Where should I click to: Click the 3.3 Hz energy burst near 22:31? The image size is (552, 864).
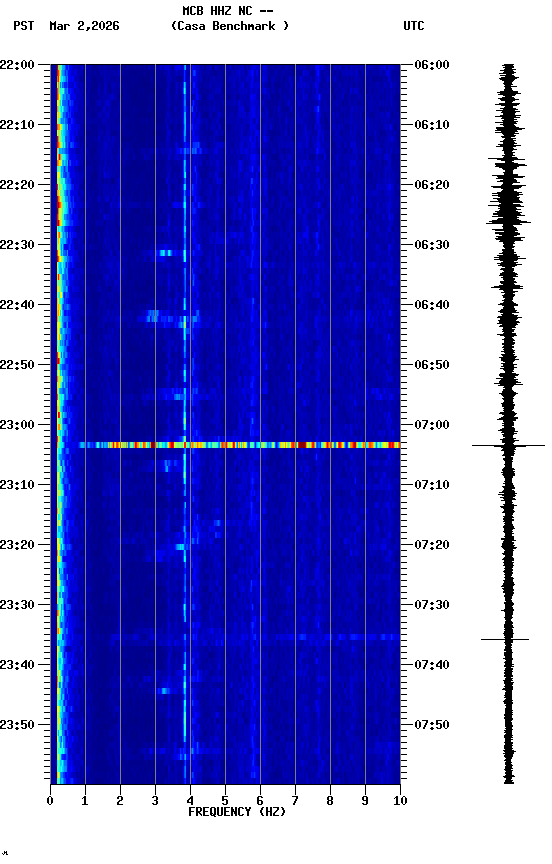coord(165,253)
